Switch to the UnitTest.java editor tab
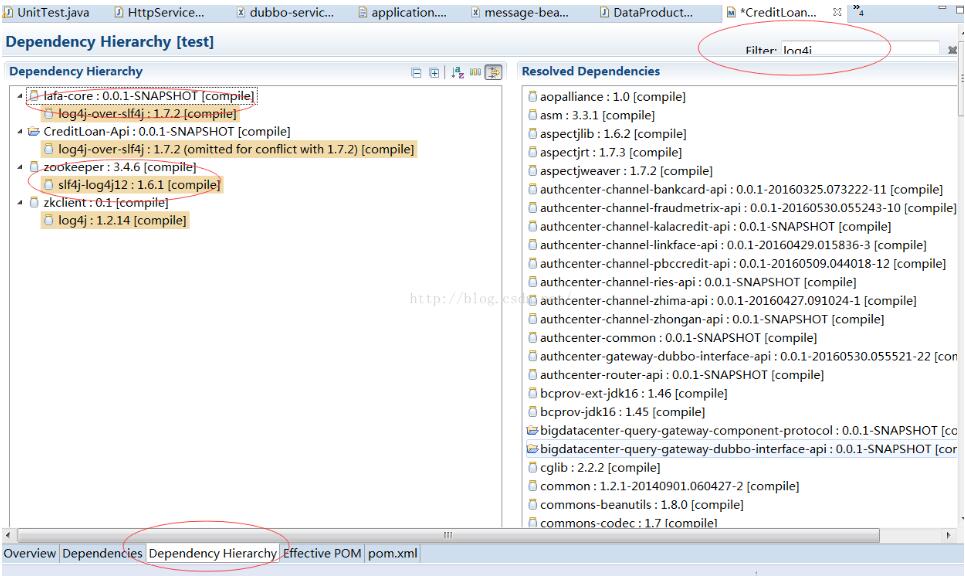The image size is (965, 576). coord(53,13)
